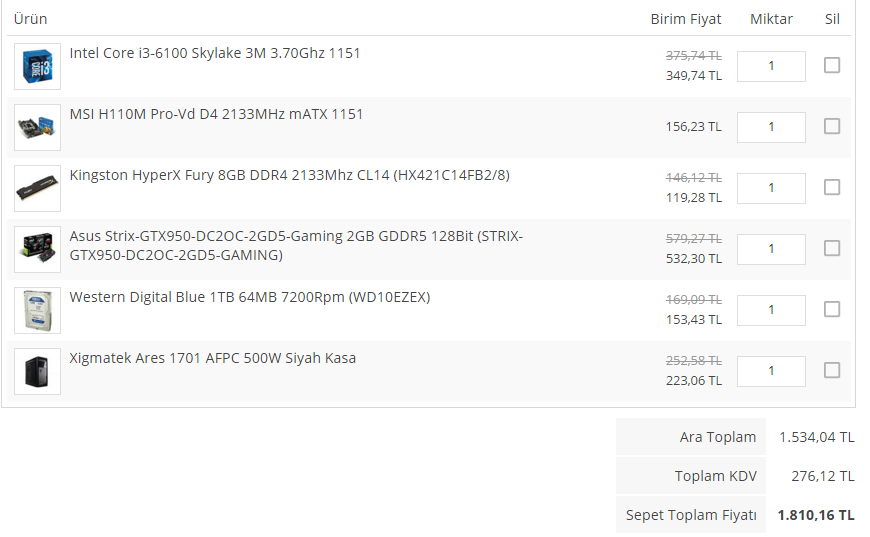Select the delete checkbox for Asus Strix GTX950
This screenshot has height=537, width=870.
click(832, 248)
